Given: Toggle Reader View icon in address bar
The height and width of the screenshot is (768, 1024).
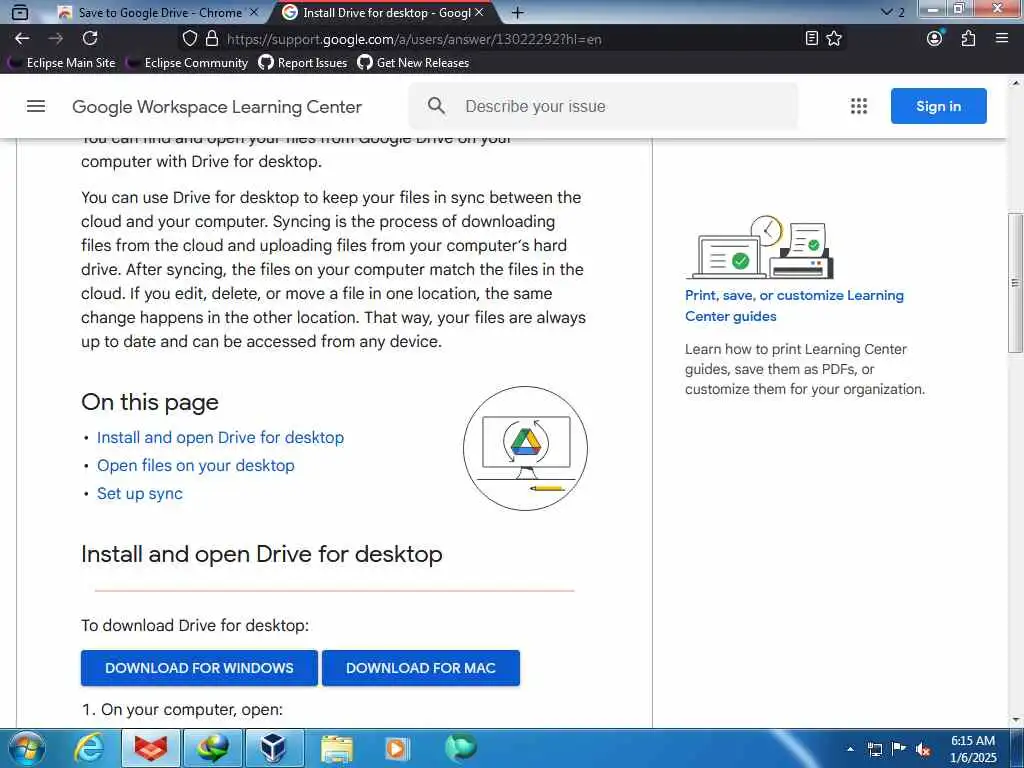Looking at the screenshot, I should tap(812, 39).
